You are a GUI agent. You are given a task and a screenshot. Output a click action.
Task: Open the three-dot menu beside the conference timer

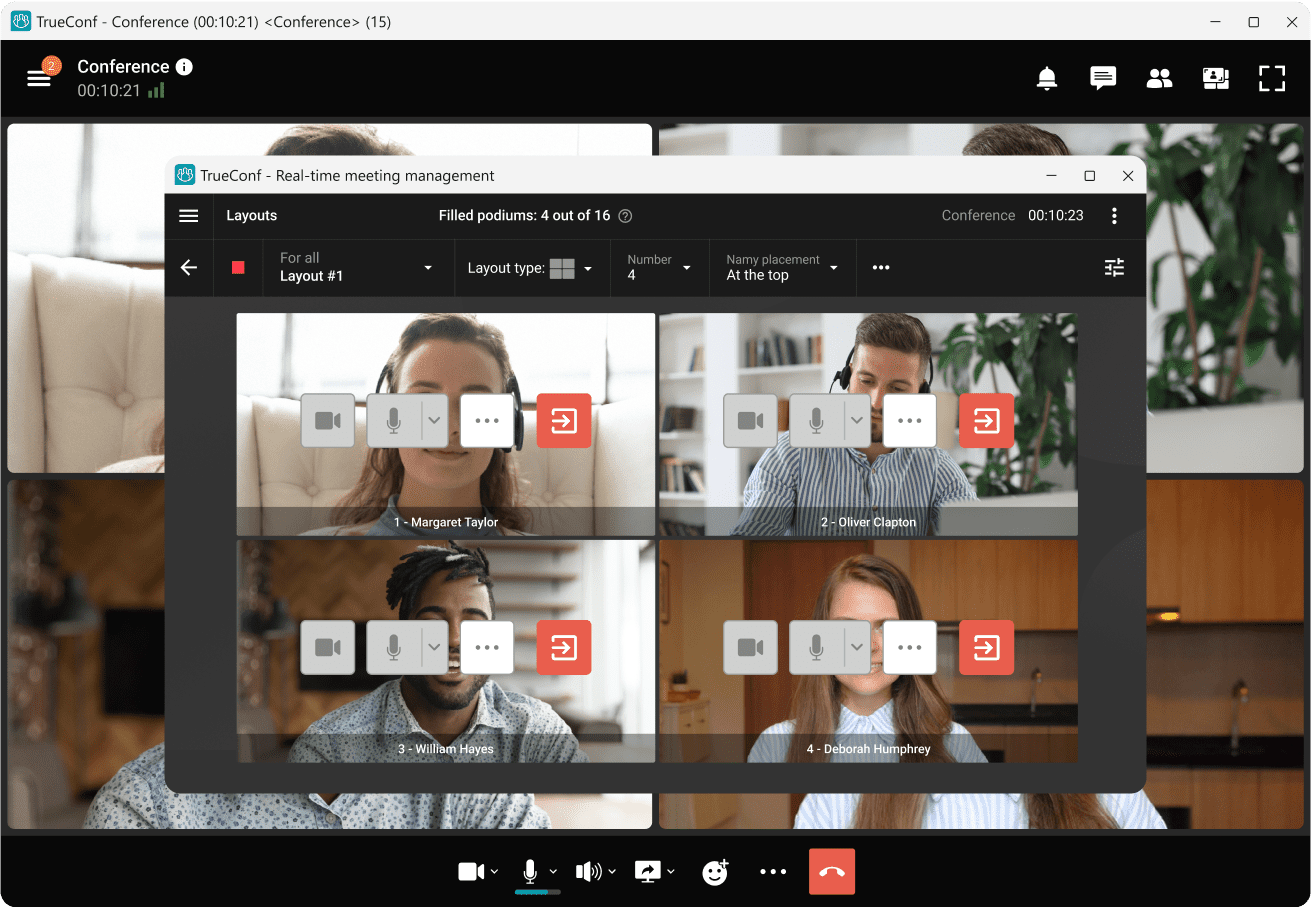[x=1115, y=215]
